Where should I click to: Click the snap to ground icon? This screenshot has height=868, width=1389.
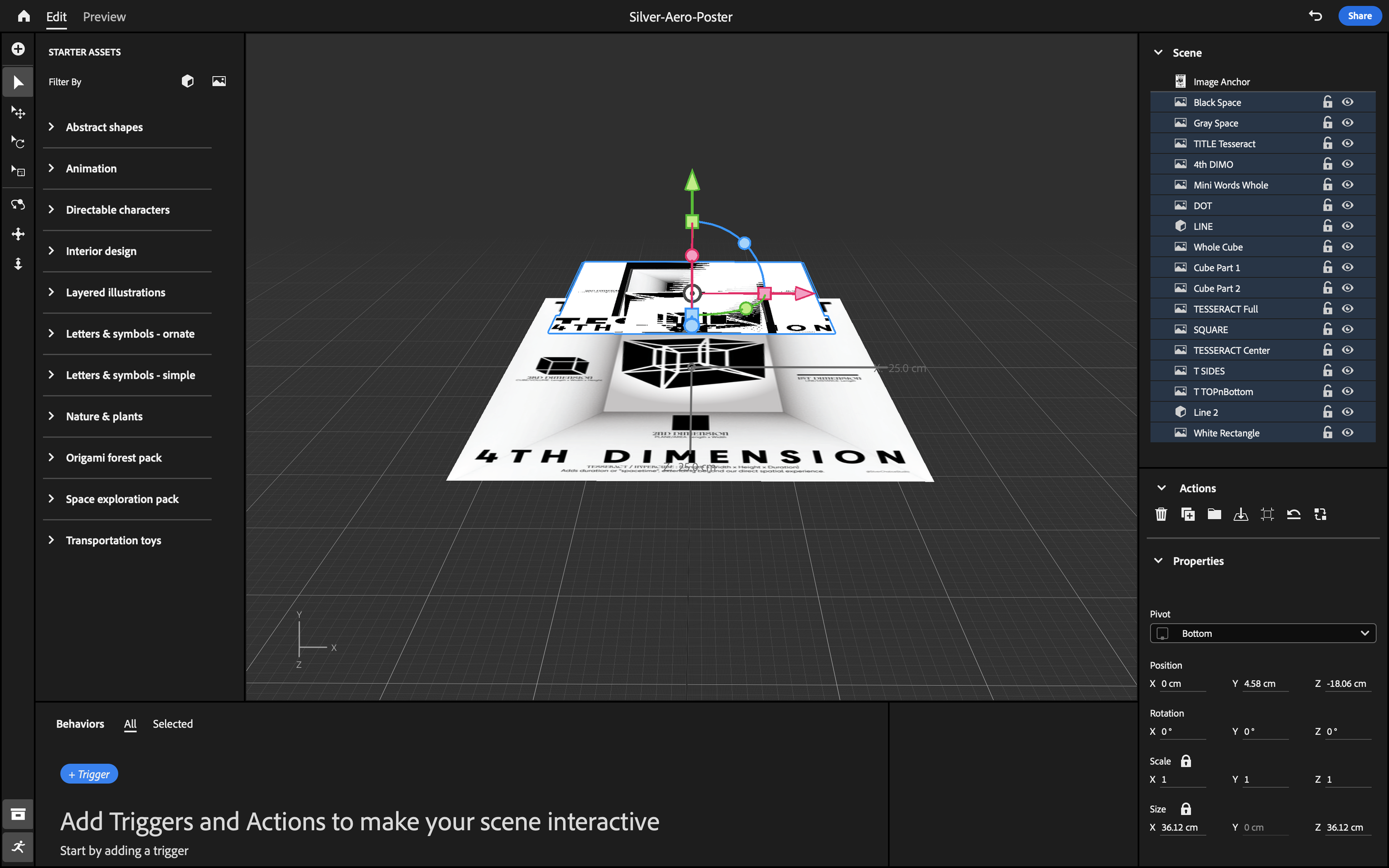click(x=1240, y=514)
